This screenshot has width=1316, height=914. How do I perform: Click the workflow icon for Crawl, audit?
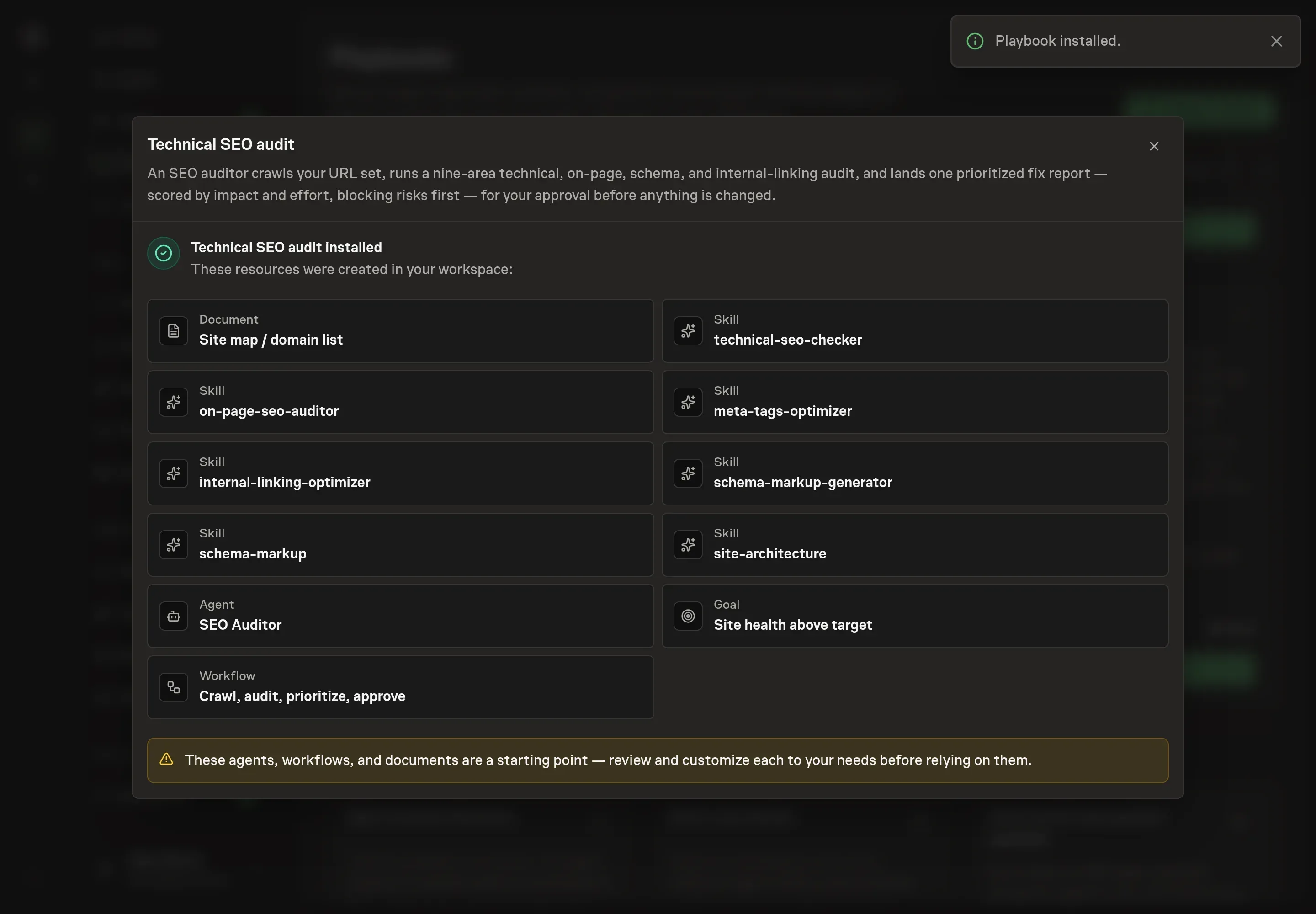coord(174,687)
